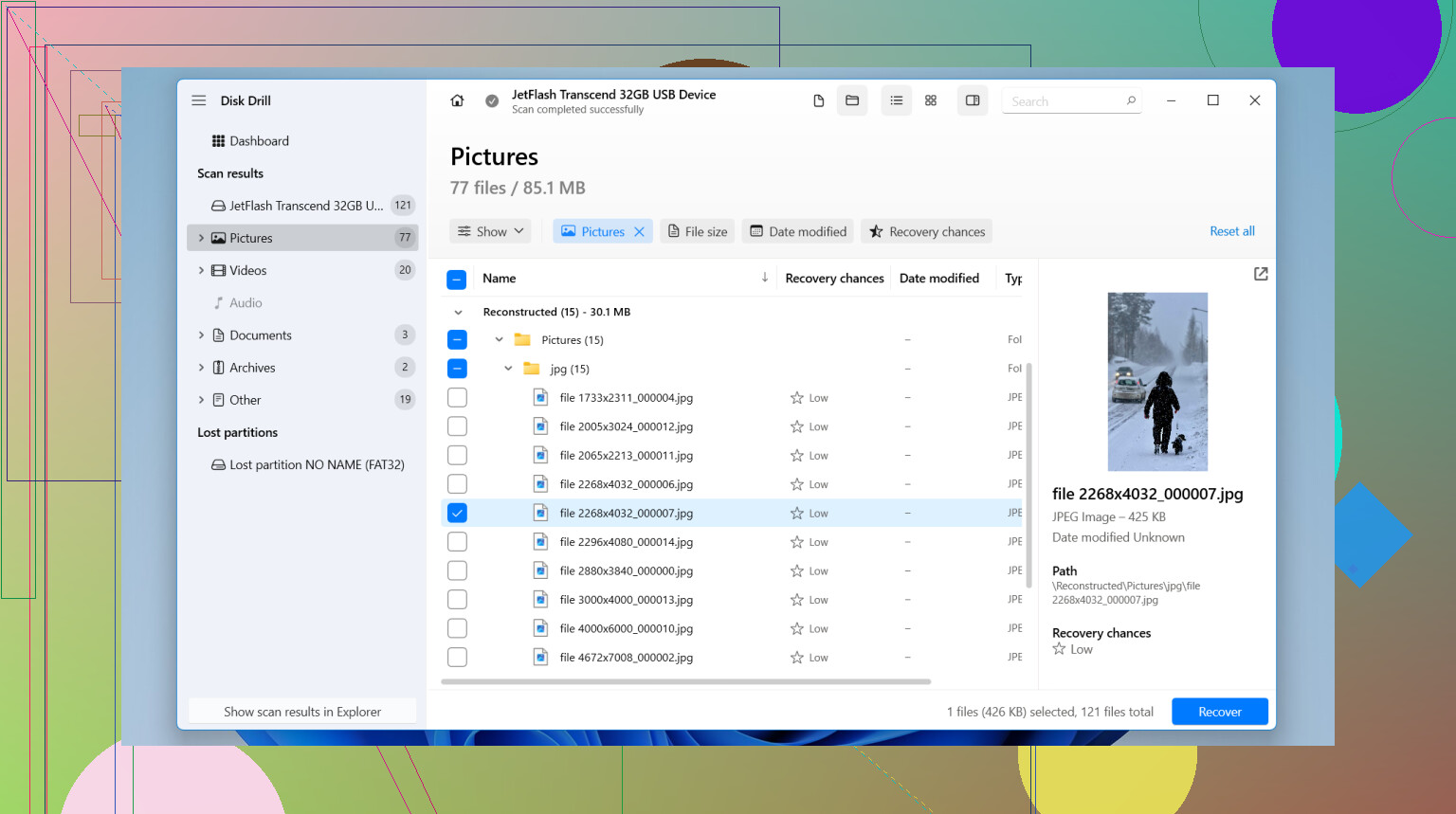This screenshot has width=1456, height=814.
Task: Open the hamburger menu beside Disk Drill
Action: pos(199,100)
